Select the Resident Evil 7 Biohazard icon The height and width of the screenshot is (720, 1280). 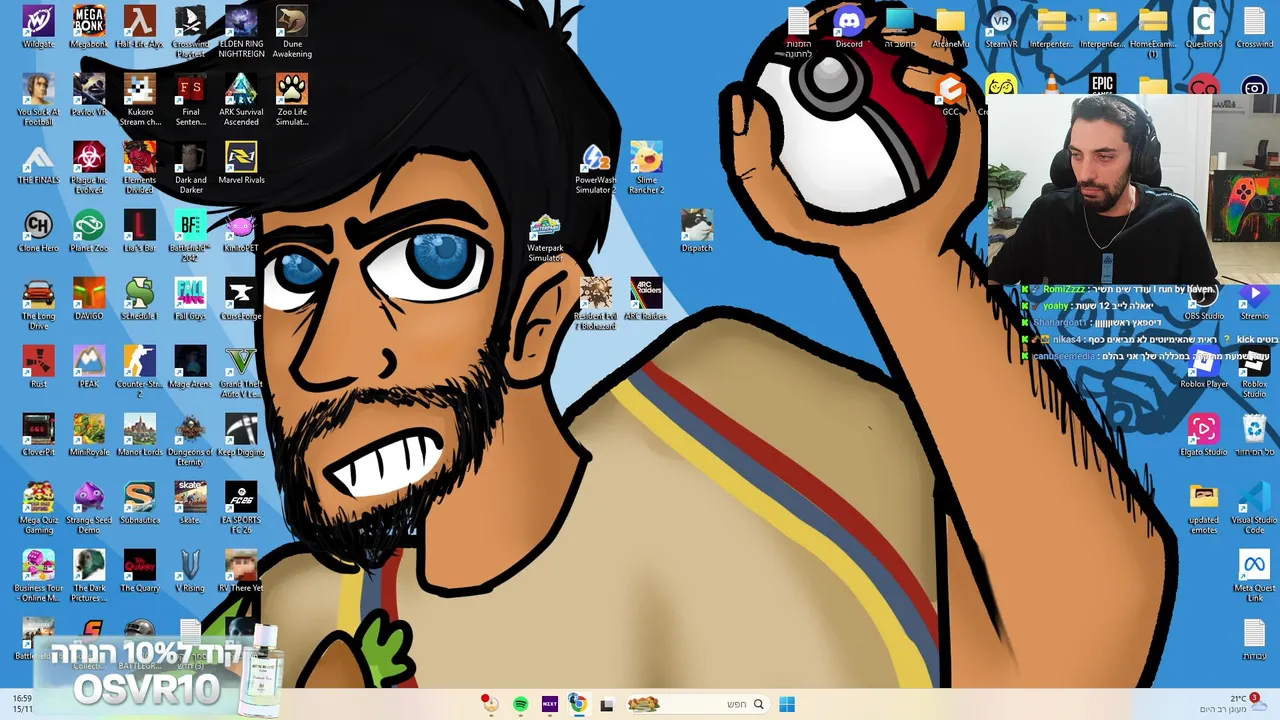(x=595, y=304)
